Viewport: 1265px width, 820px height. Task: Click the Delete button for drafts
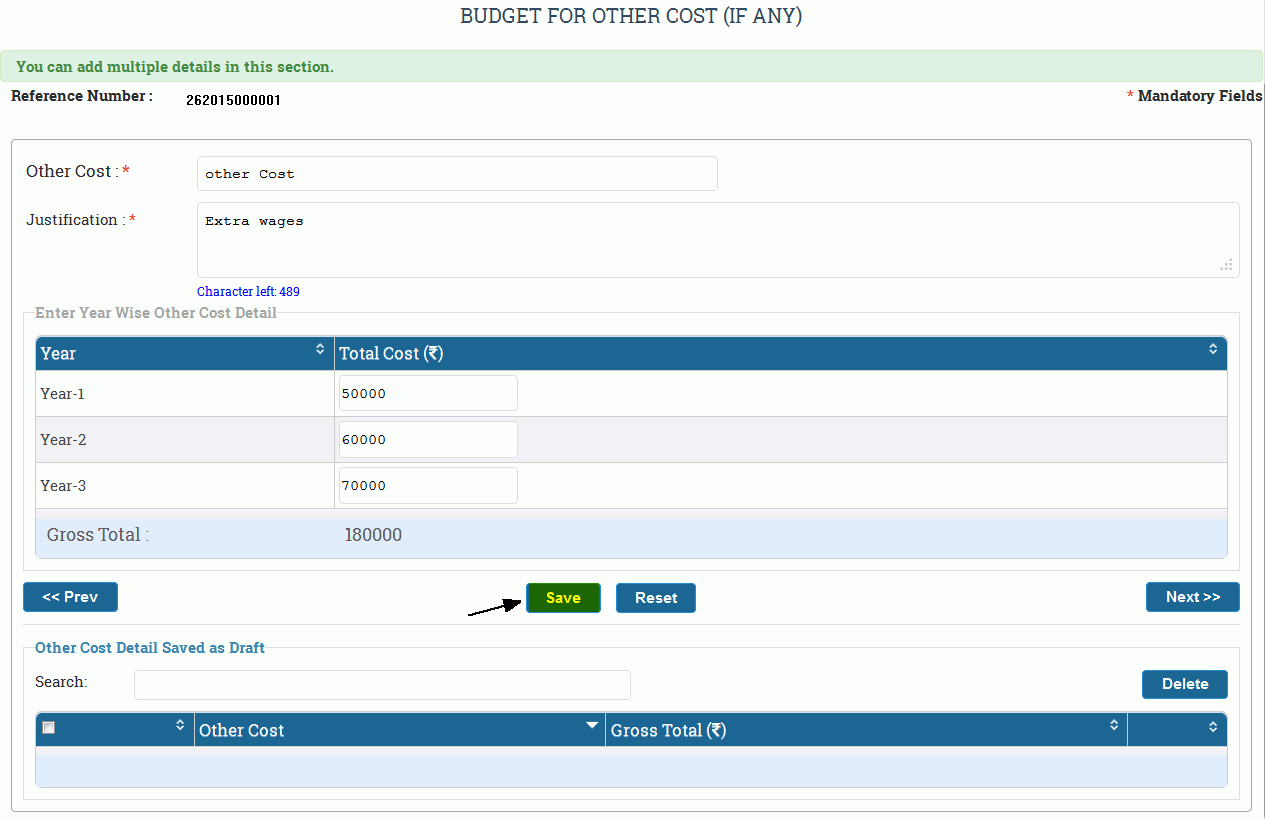tap(1184, 684)
